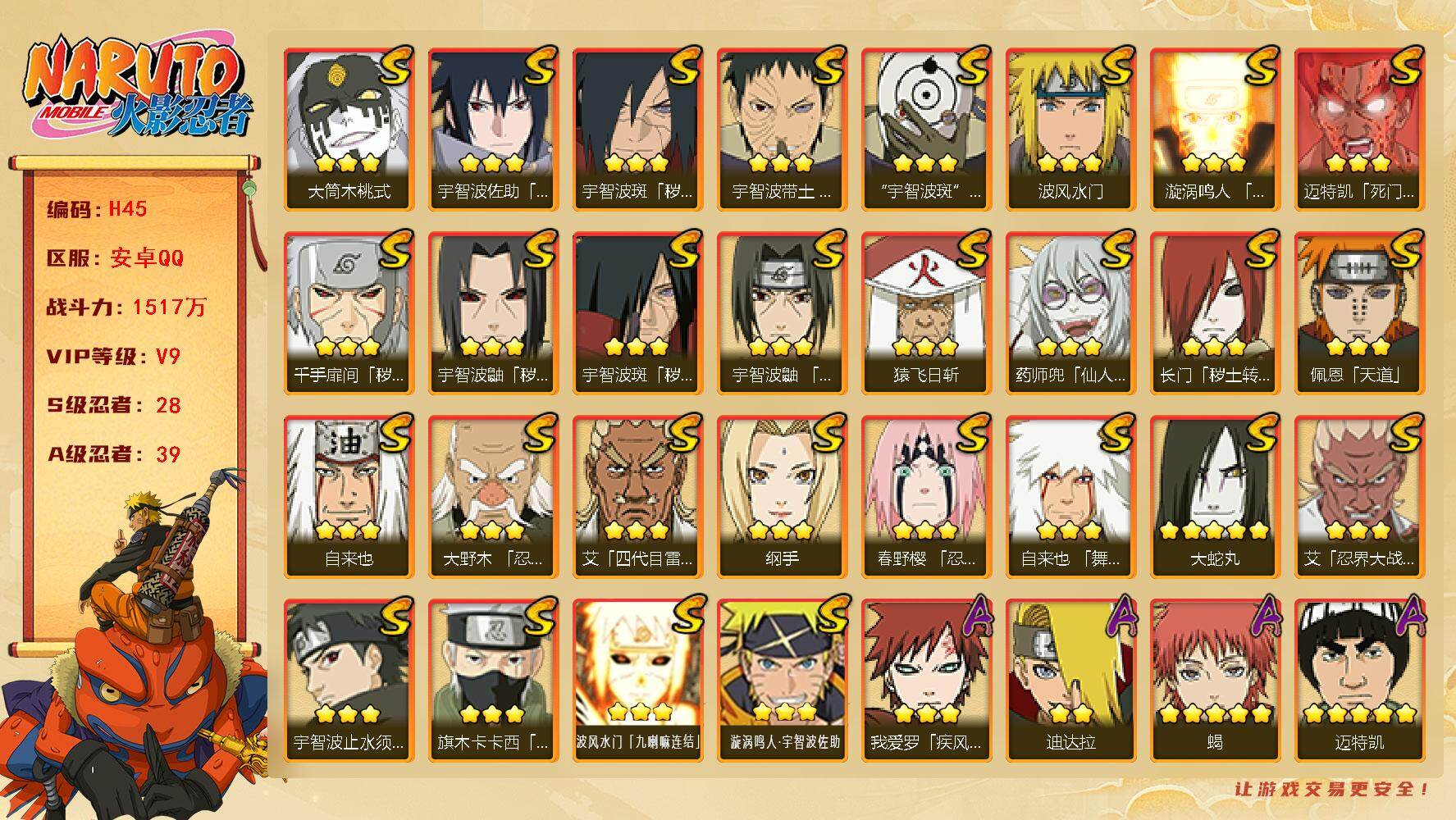The height and width of the screenshot is (820, 1456).
Task: Choose the 迪达拉 A-rank card
Action: click(x=1070, y=680)
